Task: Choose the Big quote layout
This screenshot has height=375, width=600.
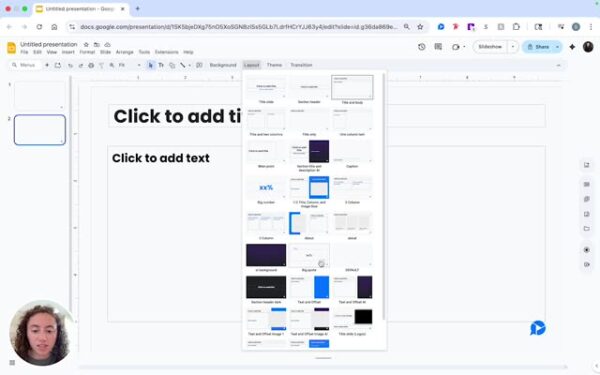Action: click(x=309, y=258)
